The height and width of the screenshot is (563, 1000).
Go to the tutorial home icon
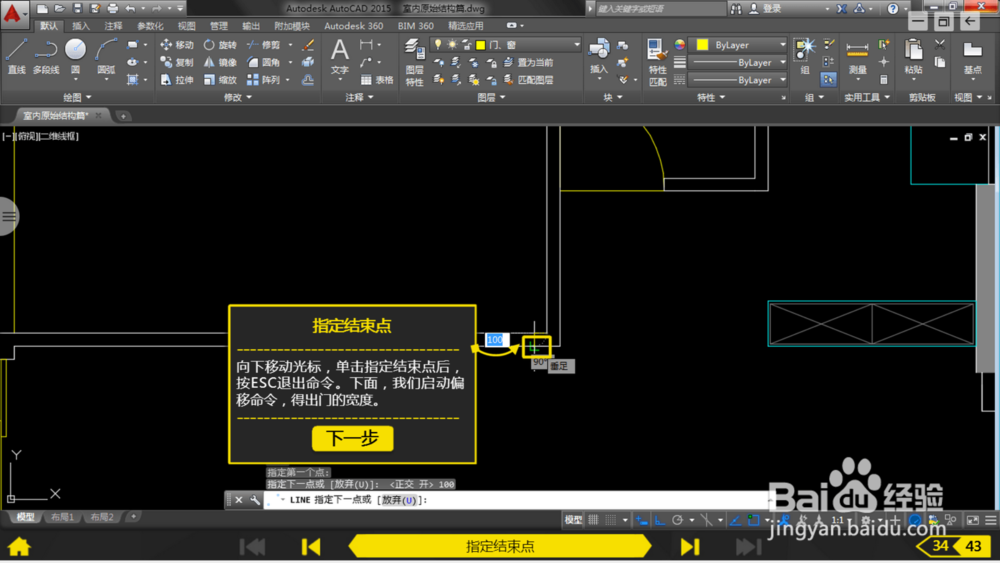tap(19, 546)
